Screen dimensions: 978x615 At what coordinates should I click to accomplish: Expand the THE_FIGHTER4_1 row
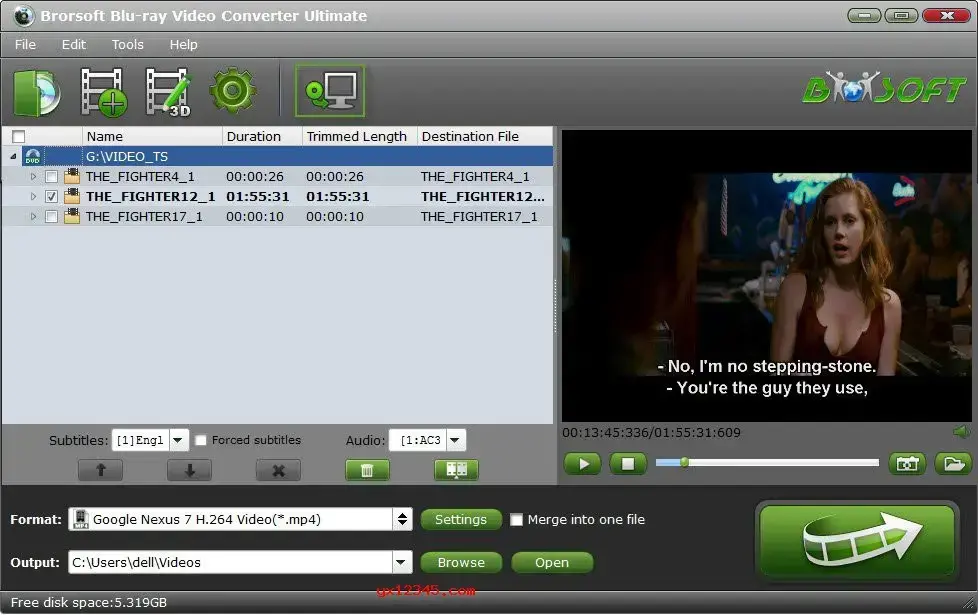click(33, 177)
